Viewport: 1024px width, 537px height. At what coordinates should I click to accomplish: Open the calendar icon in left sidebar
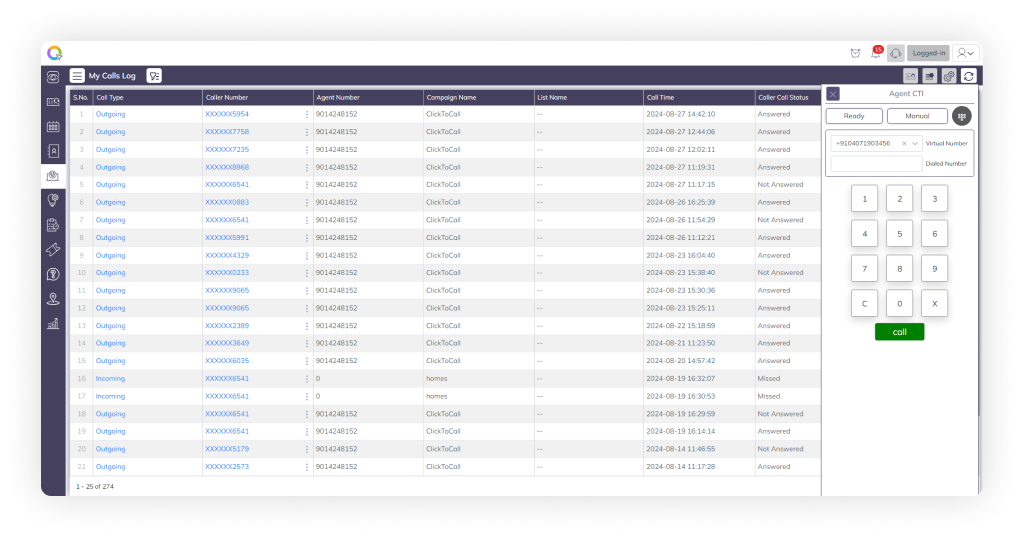pyautogui.click(x=54, y=127)
